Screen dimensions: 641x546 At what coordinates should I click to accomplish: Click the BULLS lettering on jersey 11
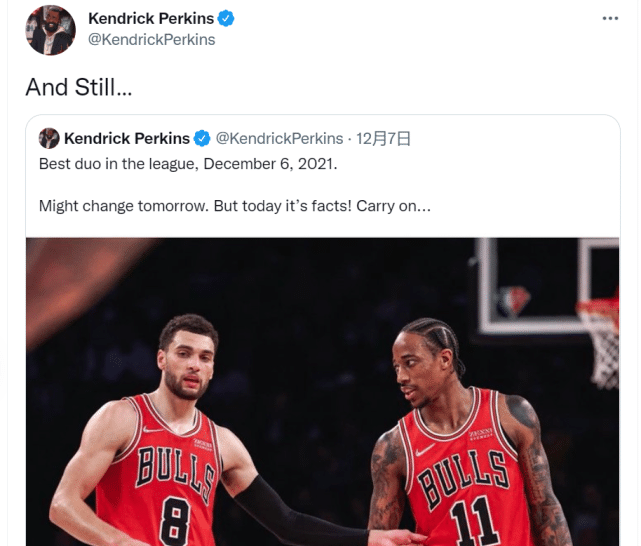coord(464,478)
